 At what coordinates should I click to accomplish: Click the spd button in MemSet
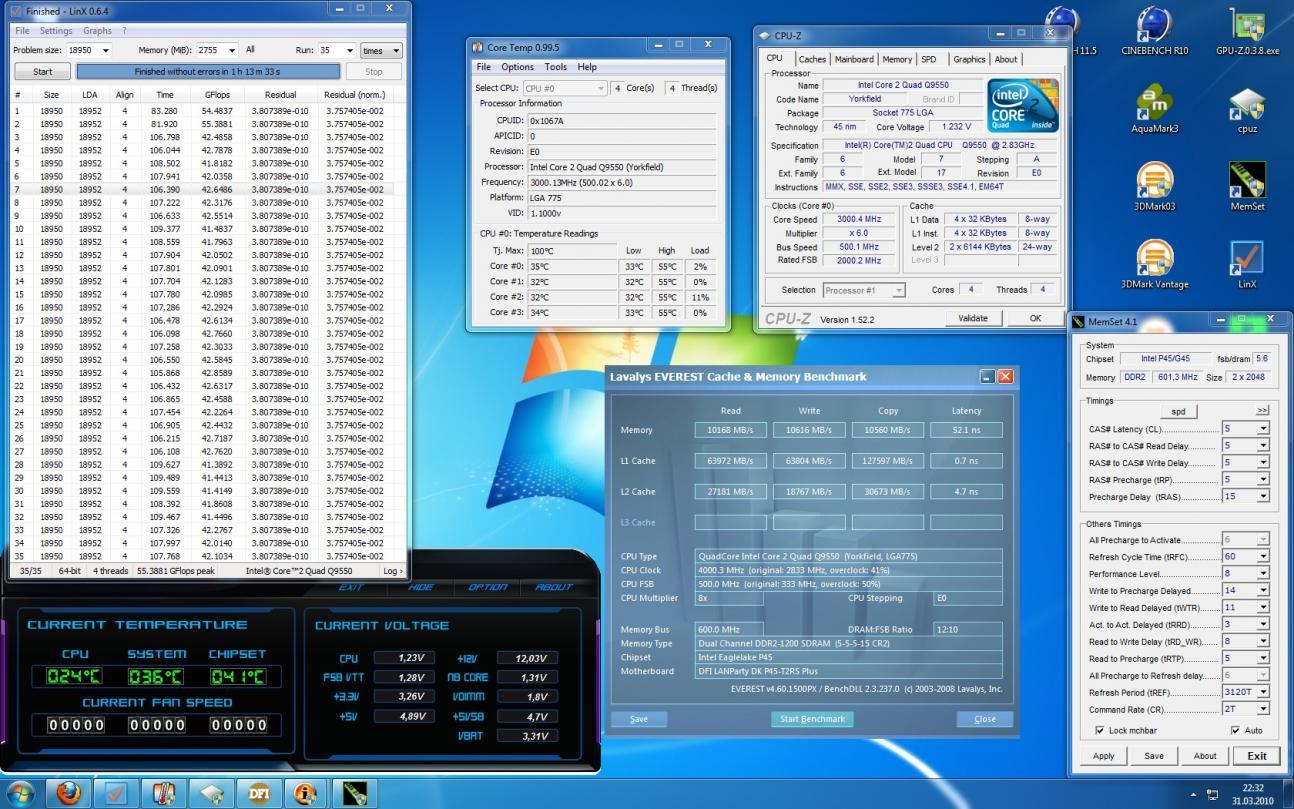pos(1178,412)
